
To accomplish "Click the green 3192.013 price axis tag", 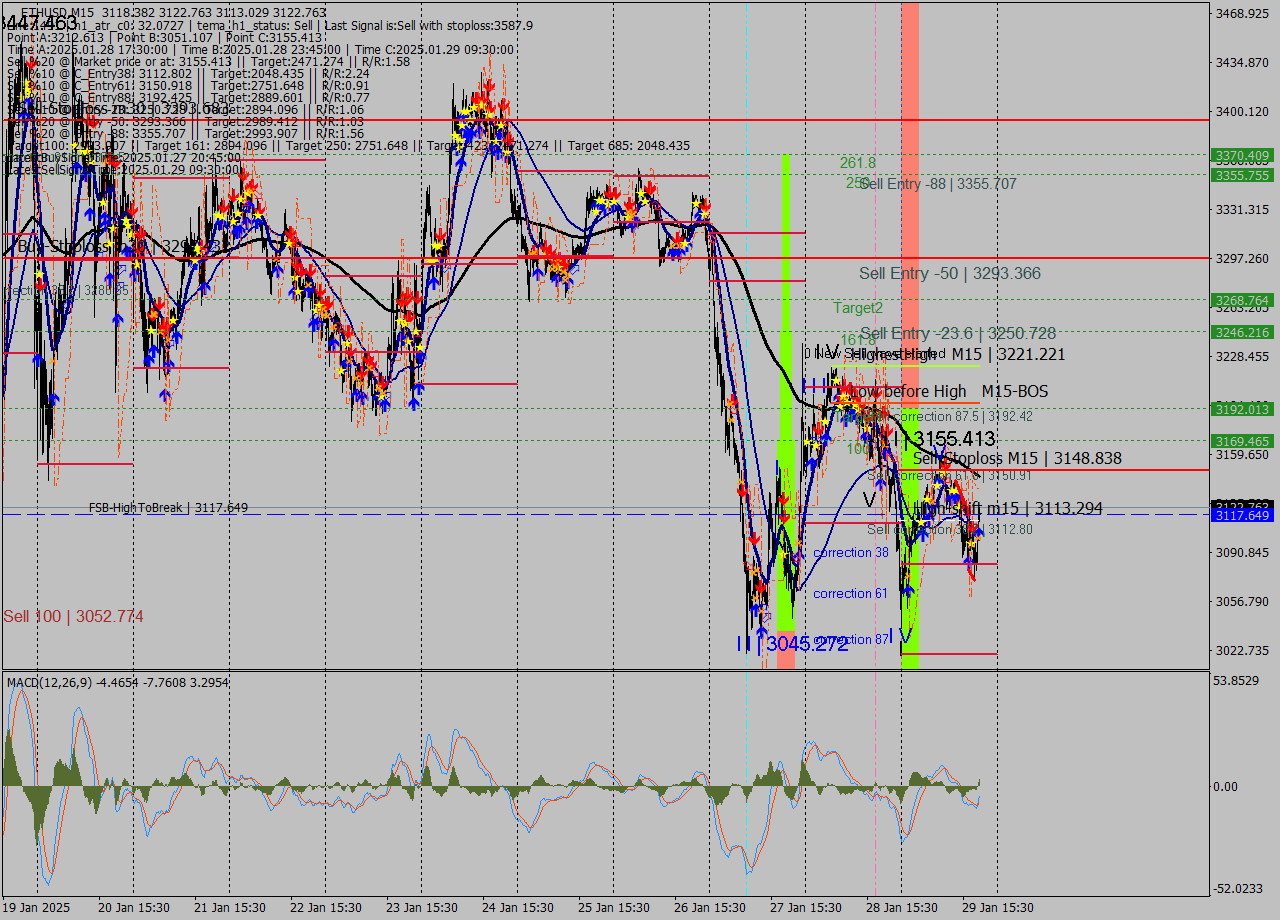I will (x=1241, y=409).
